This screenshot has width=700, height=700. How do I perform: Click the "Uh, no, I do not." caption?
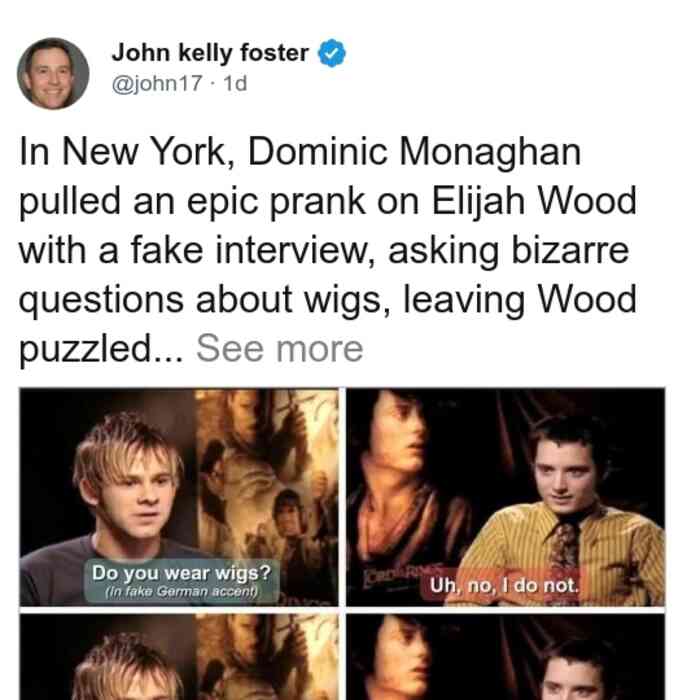tap(504, 585)
